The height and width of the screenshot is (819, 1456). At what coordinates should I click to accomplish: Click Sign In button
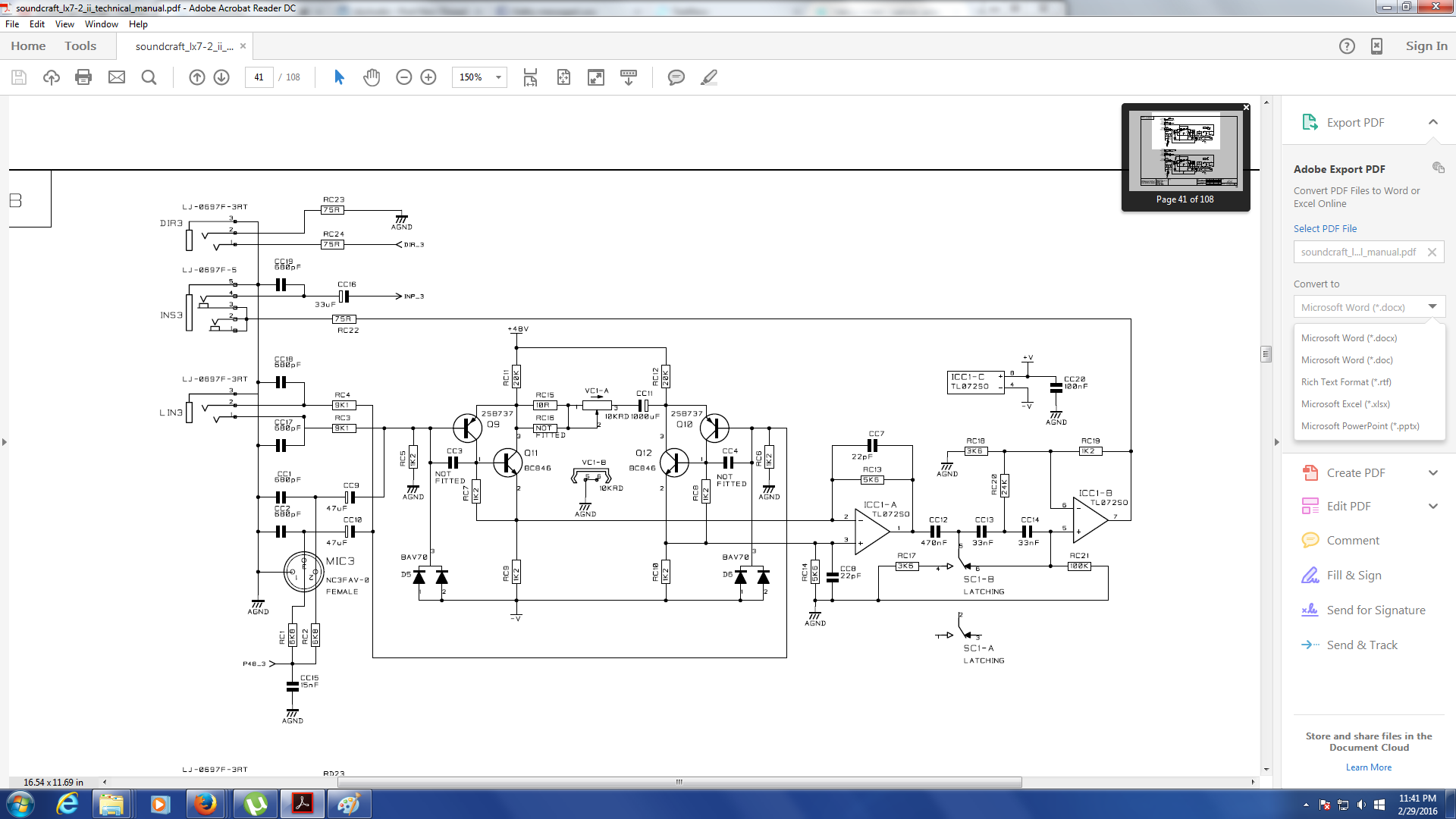[1426, 46]
